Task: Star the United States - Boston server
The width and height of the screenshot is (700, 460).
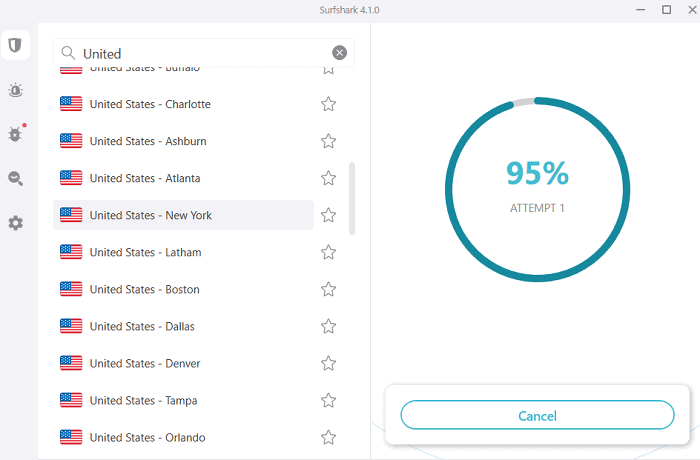Action: click(328, 289)
